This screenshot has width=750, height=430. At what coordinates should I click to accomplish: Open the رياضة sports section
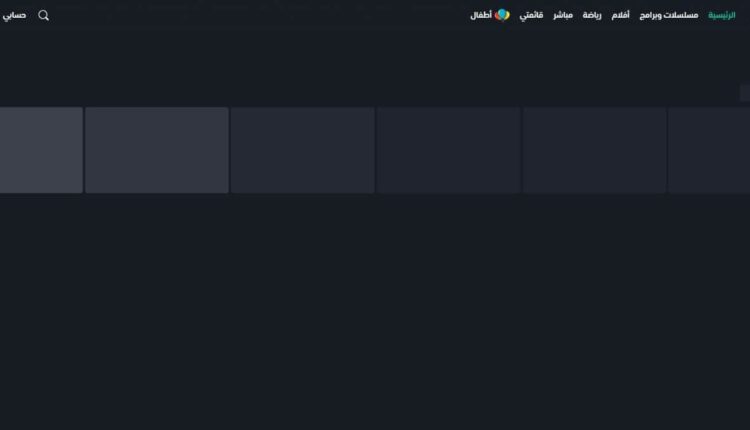tap(592, 15)
